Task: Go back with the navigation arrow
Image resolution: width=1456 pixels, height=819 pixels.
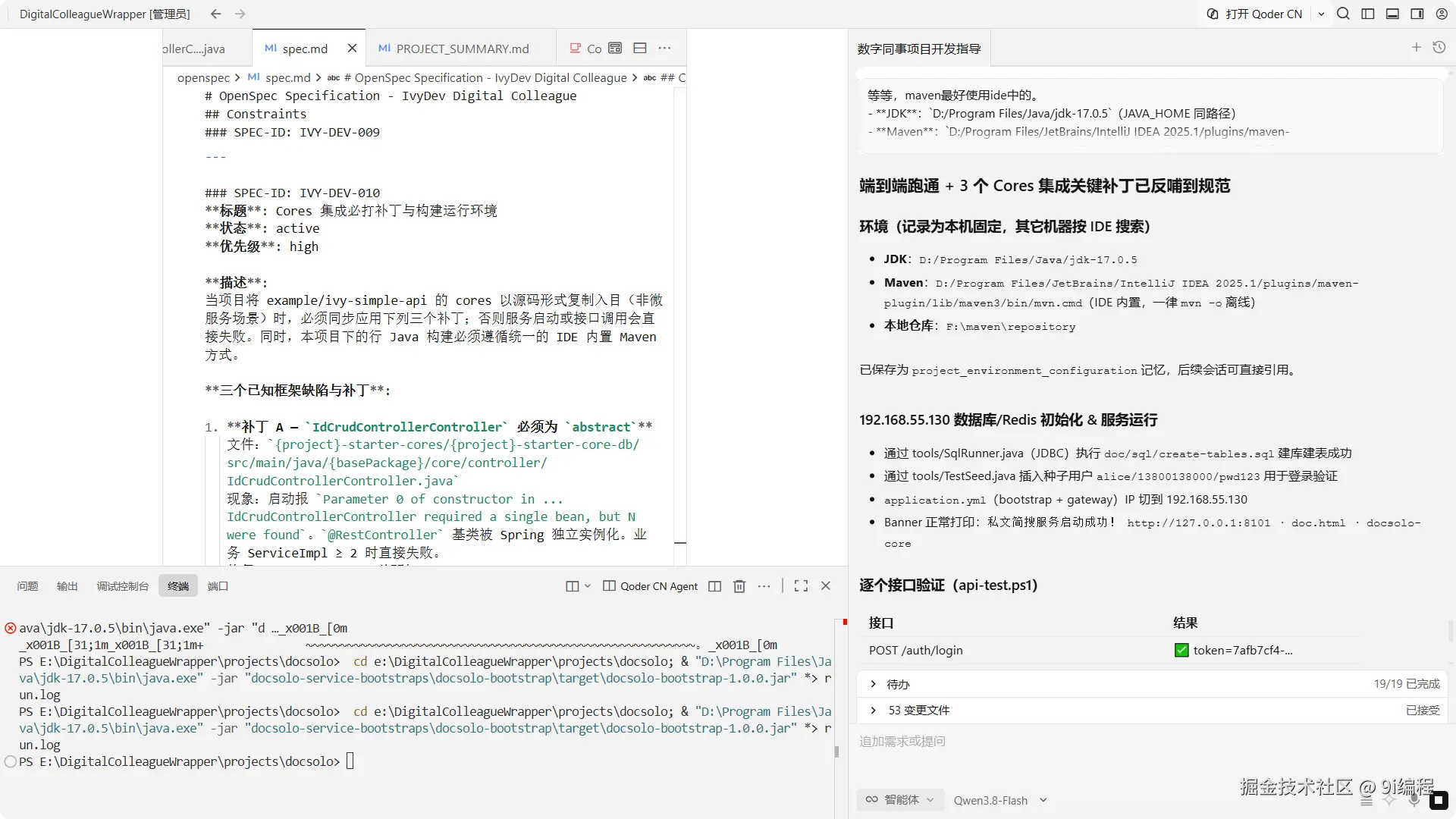Action: pos(216,14)
